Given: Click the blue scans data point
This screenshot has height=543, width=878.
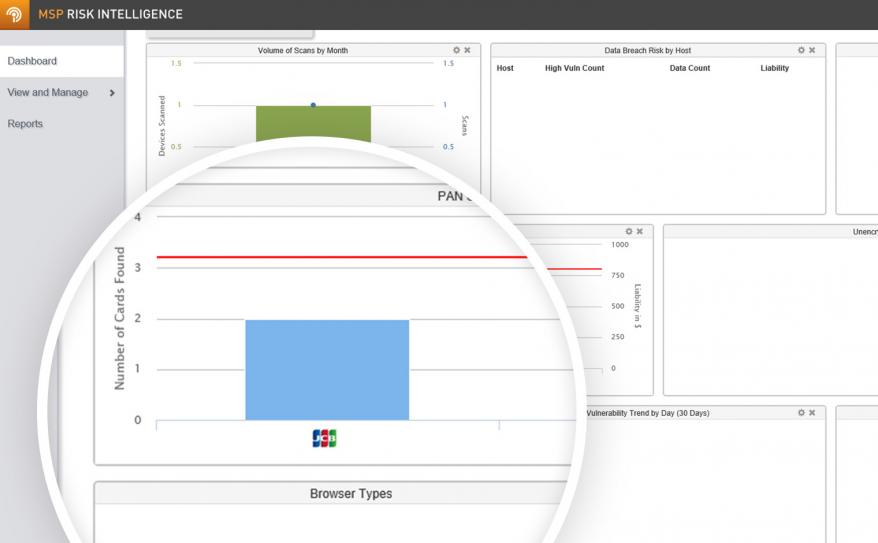Looking at the screenshot, I should click(x=313, y=105).
